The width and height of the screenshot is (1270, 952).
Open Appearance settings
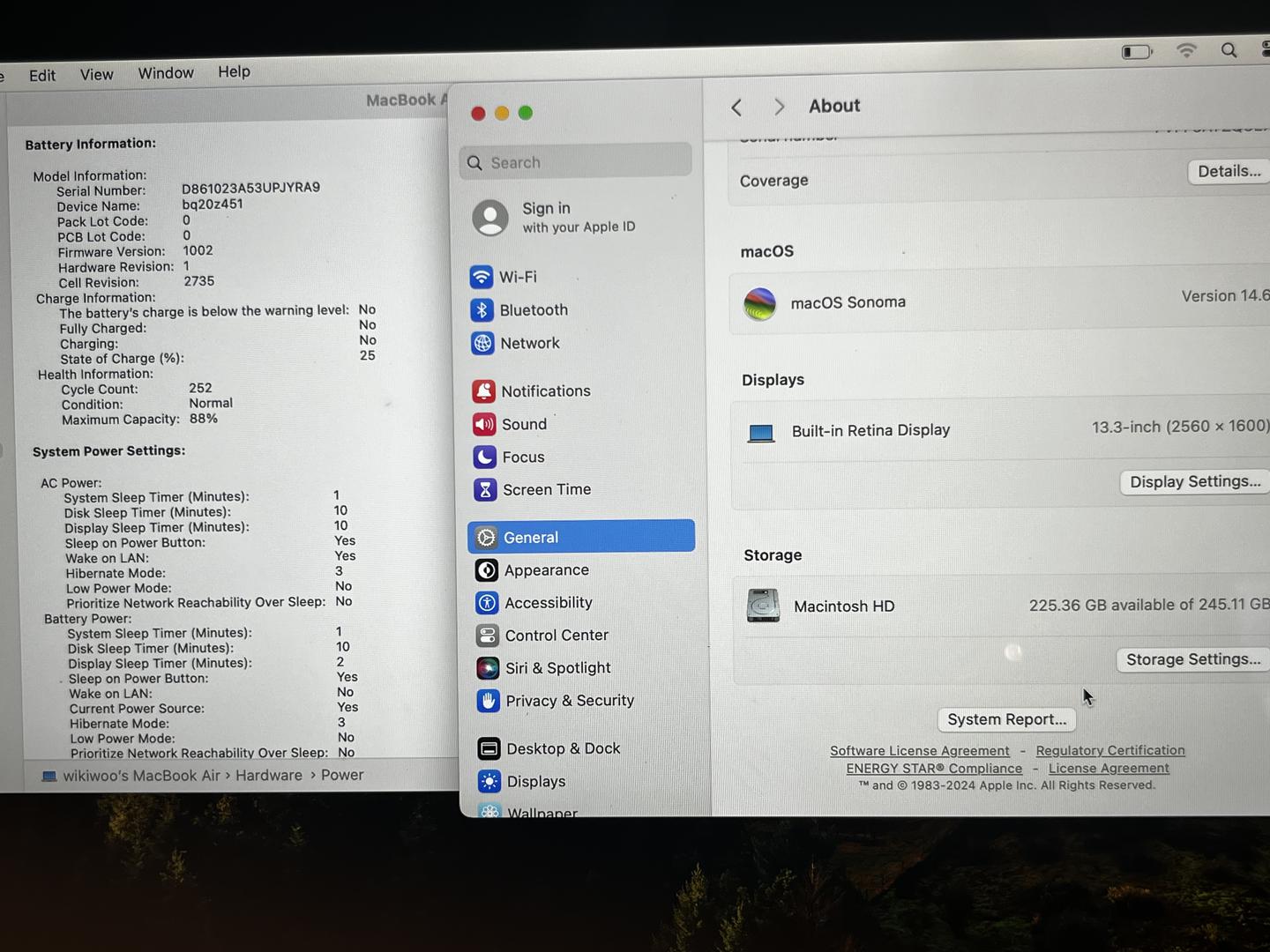click(532, 570)
